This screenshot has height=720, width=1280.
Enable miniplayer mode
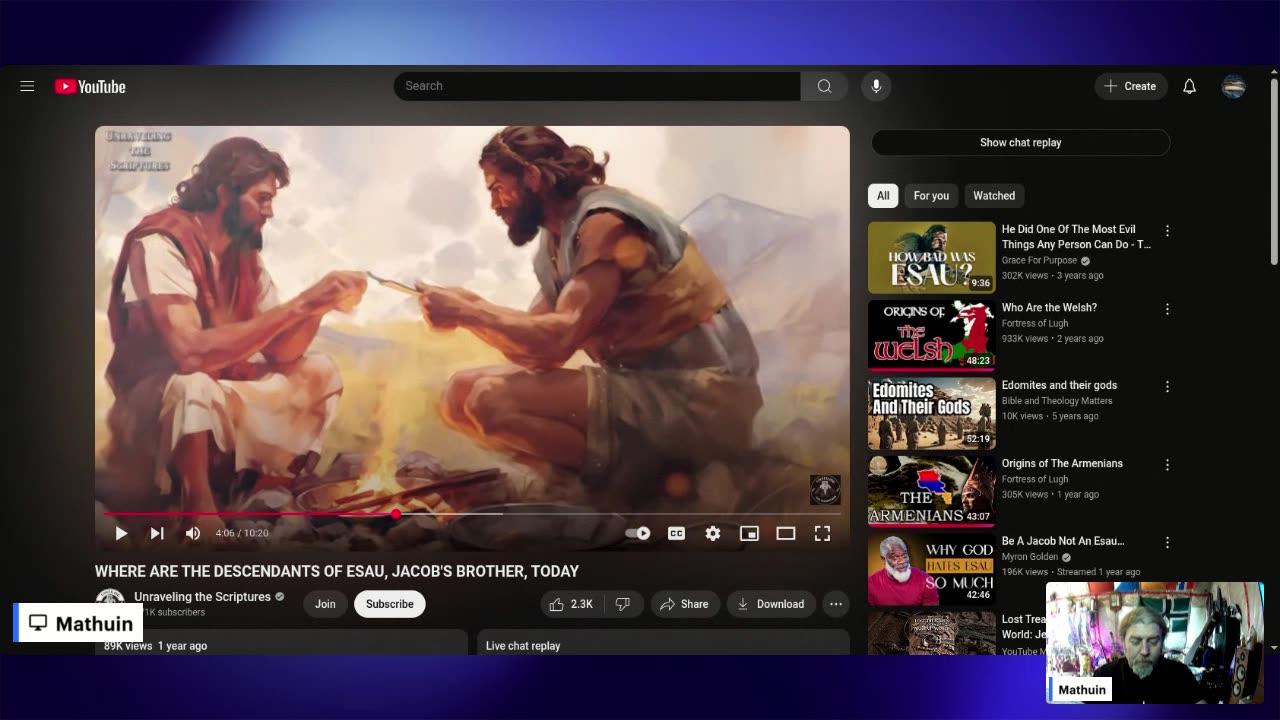(x=749, y=533)
